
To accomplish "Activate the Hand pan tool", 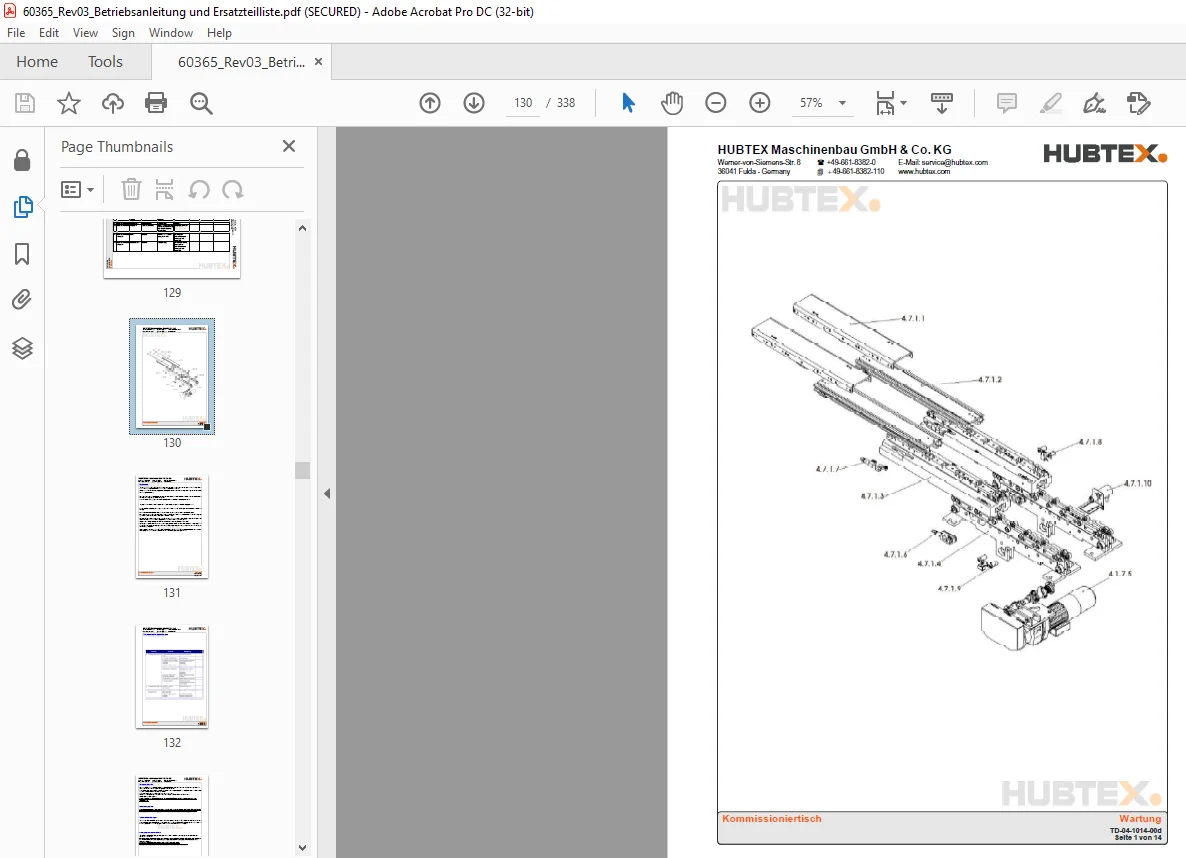I will [x=672, y=103].
